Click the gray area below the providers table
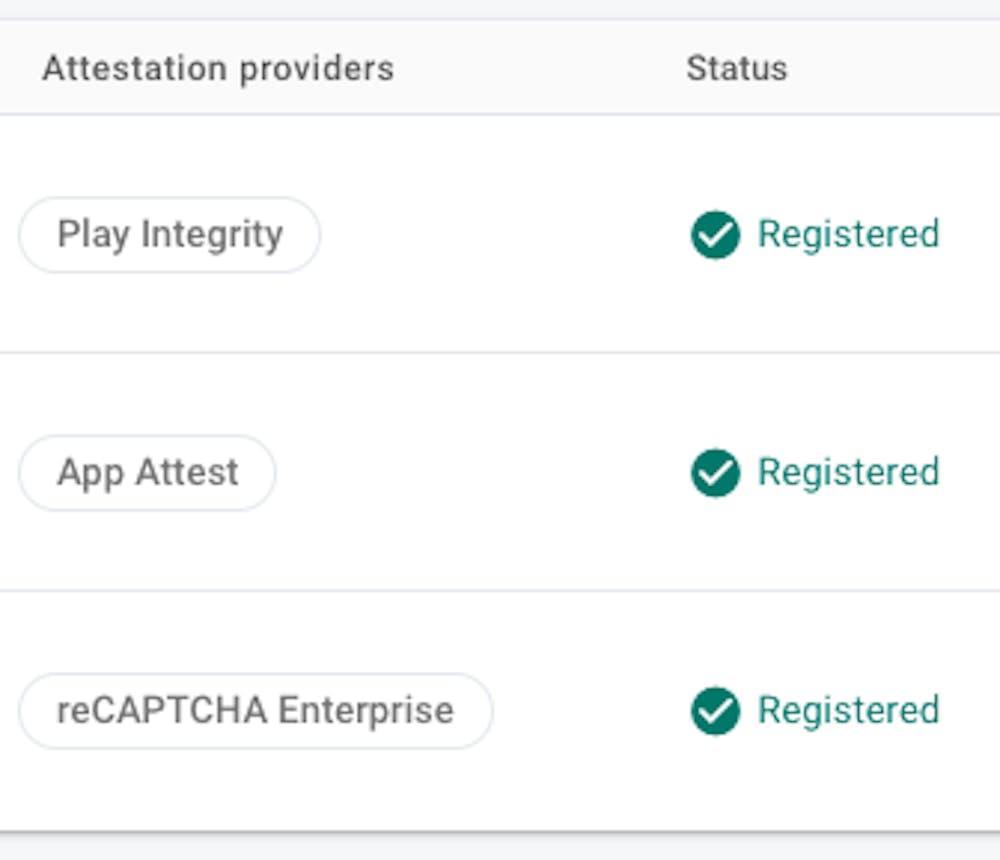Screen dimensions: 1000x860 pyautogui.click(x=500, y=847)
